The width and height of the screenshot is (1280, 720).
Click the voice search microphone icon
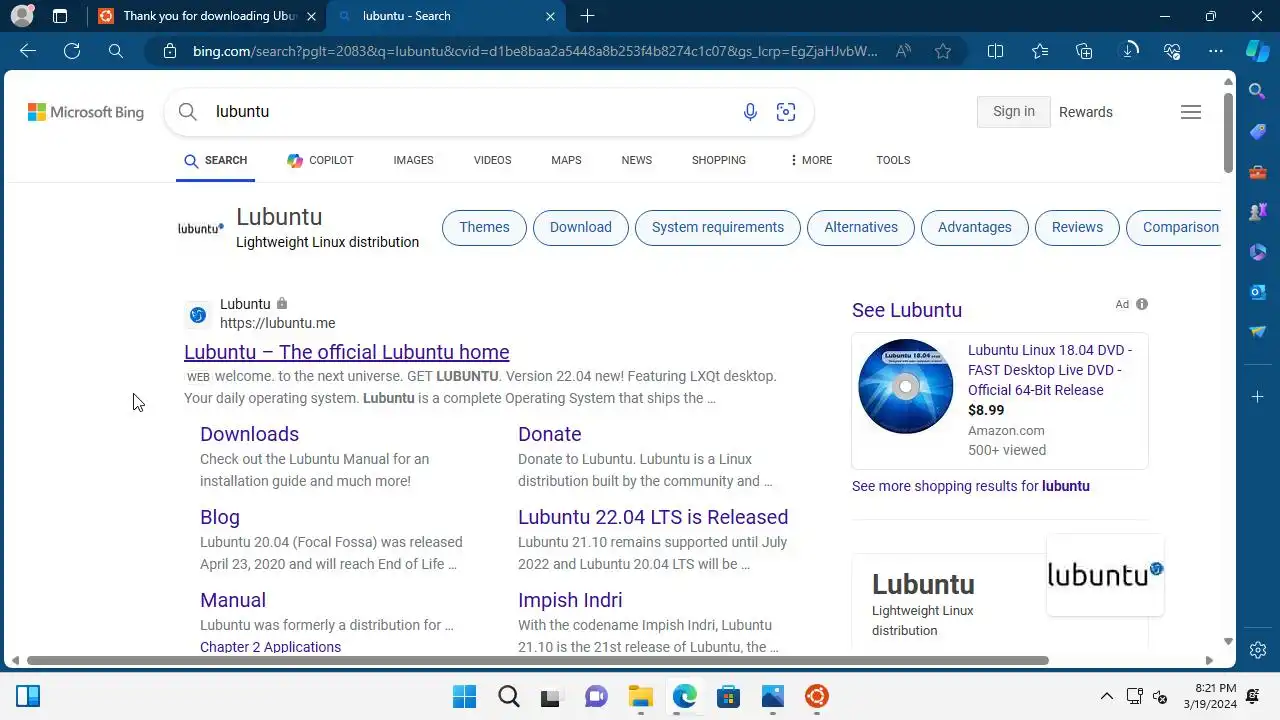coord(750,112)
